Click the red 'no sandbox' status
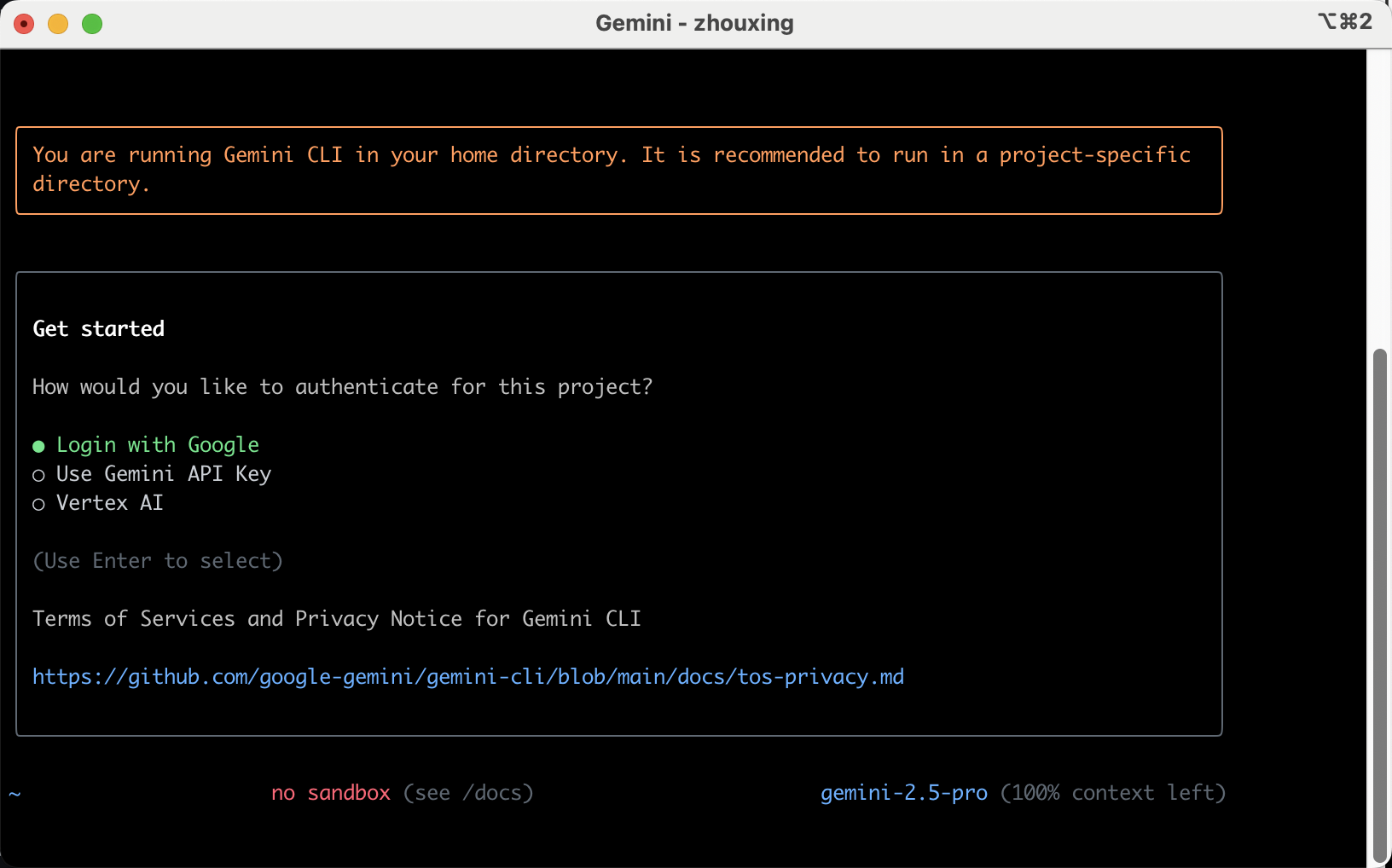 pos(330,793)
